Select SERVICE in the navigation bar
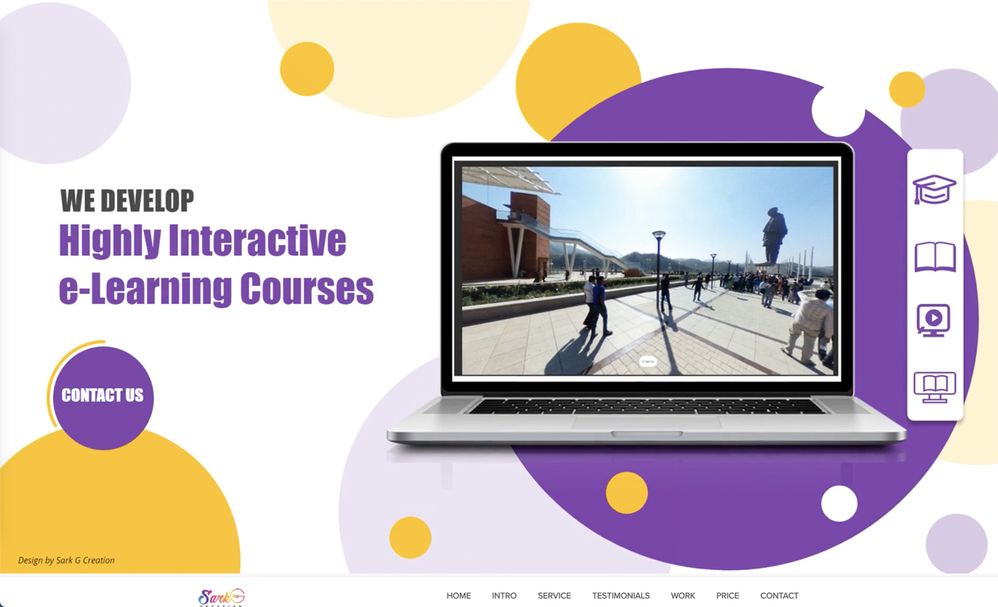The width and height of the screenshot is (998, 607). (x=554, y=596)
